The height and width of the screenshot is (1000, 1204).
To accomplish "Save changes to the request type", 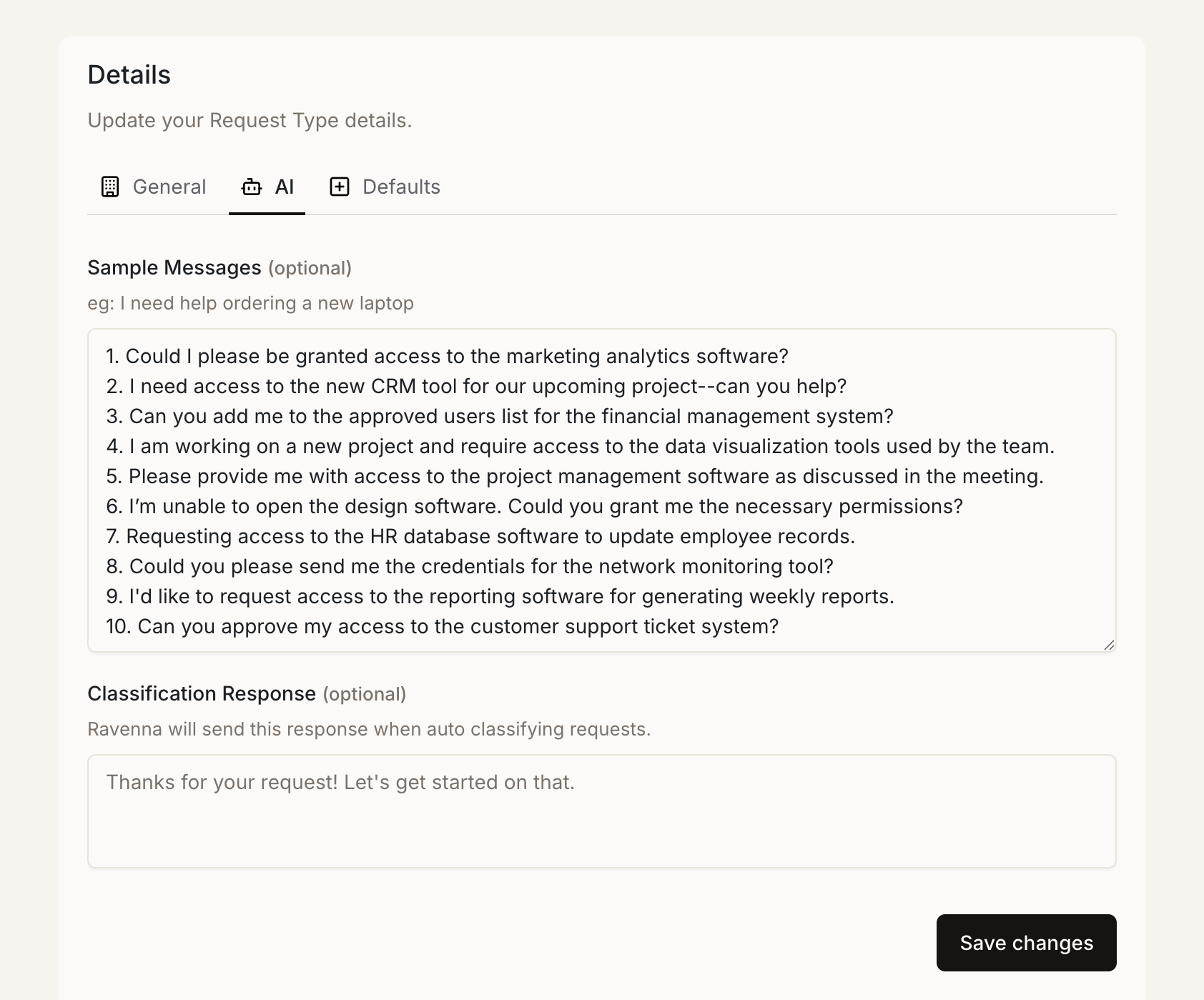I will [1026, 943].
